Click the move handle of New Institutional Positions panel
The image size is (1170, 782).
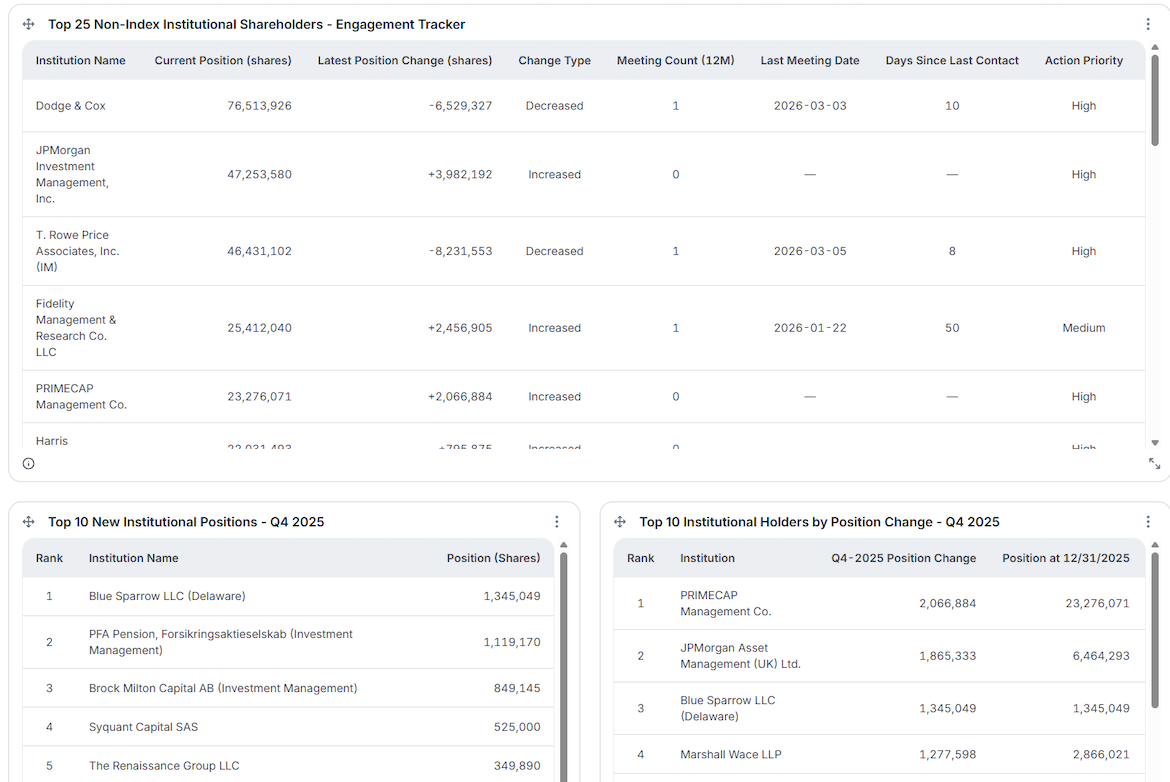pos(28,522)
